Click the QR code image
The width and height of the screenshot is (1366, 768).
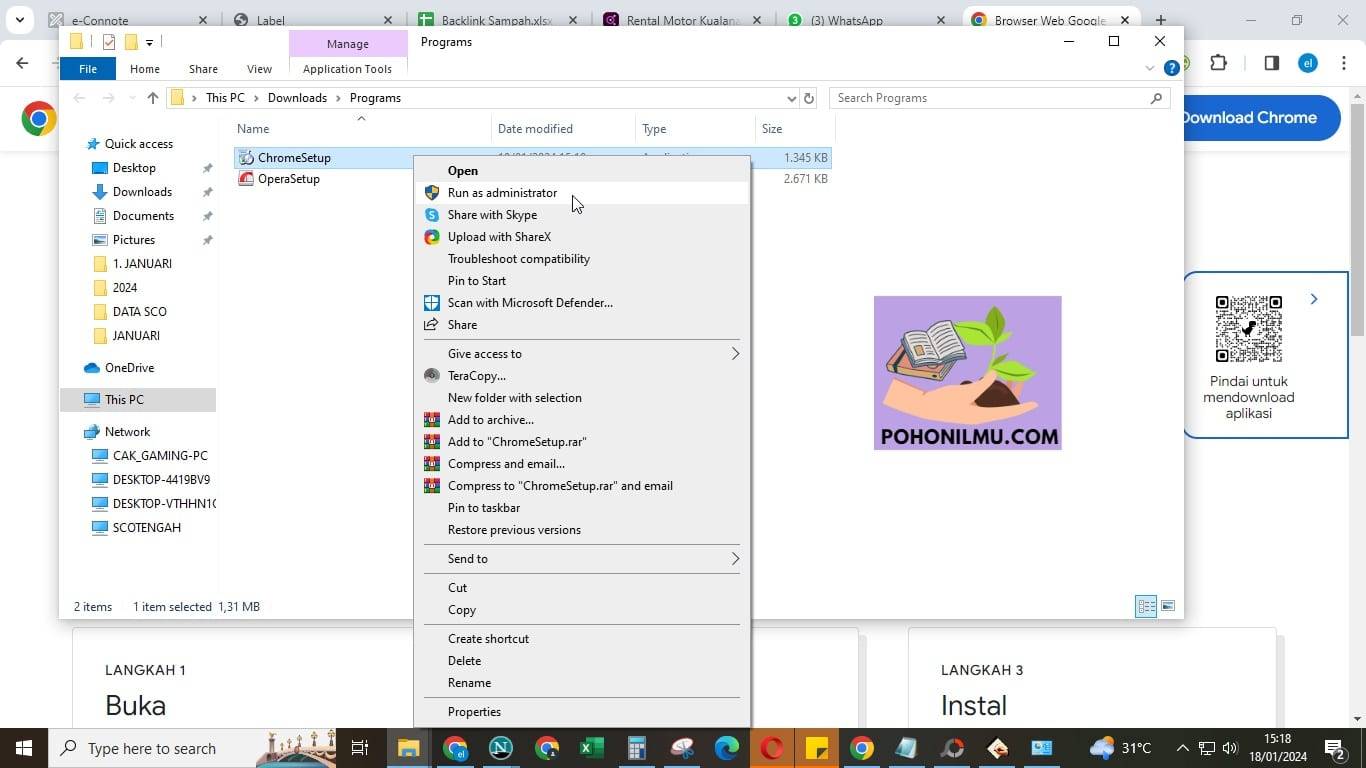(1249, 329)
